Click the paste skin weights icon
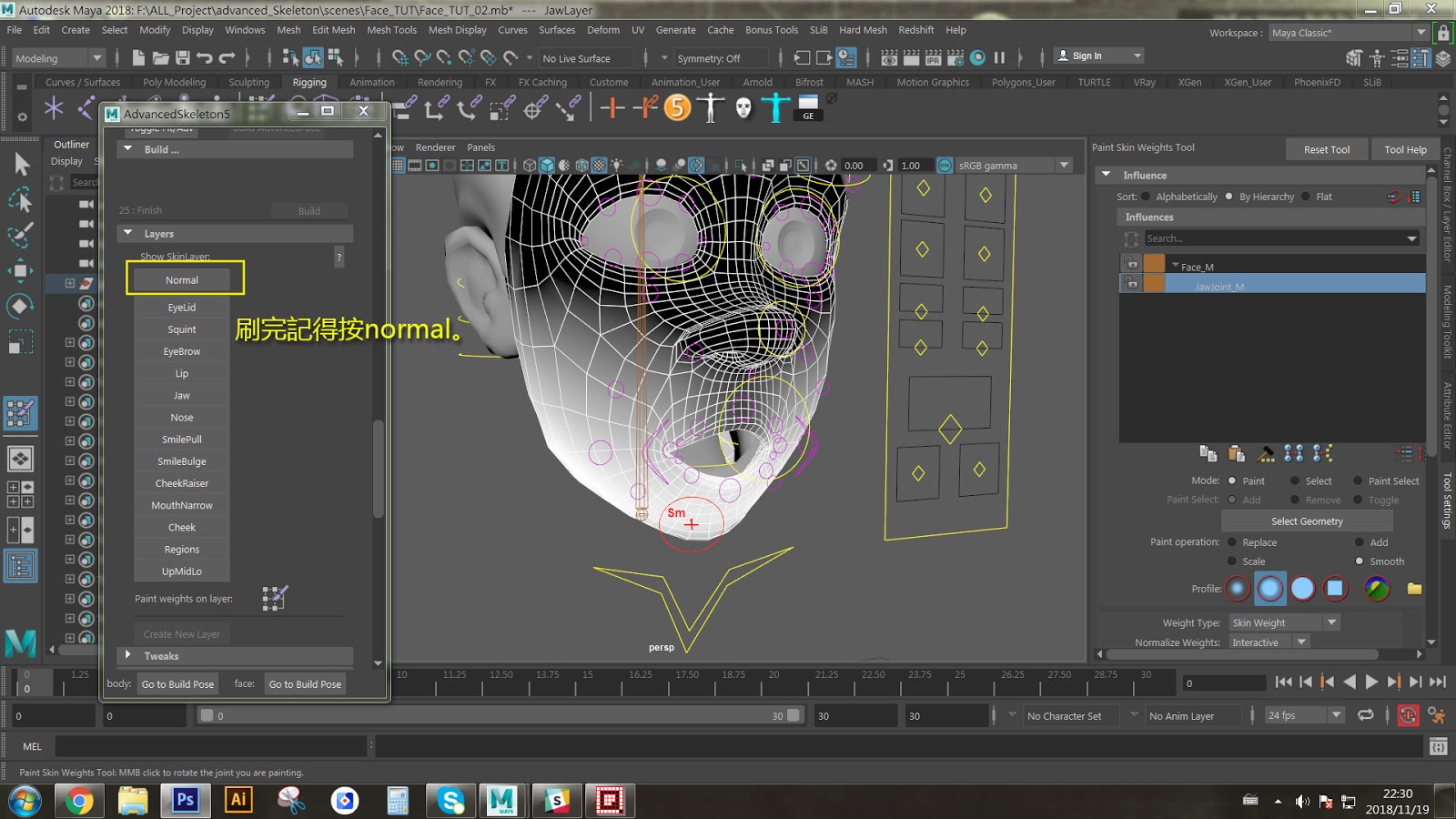1456x819 pixels. pyautogui.click(x=1236, y=454)
